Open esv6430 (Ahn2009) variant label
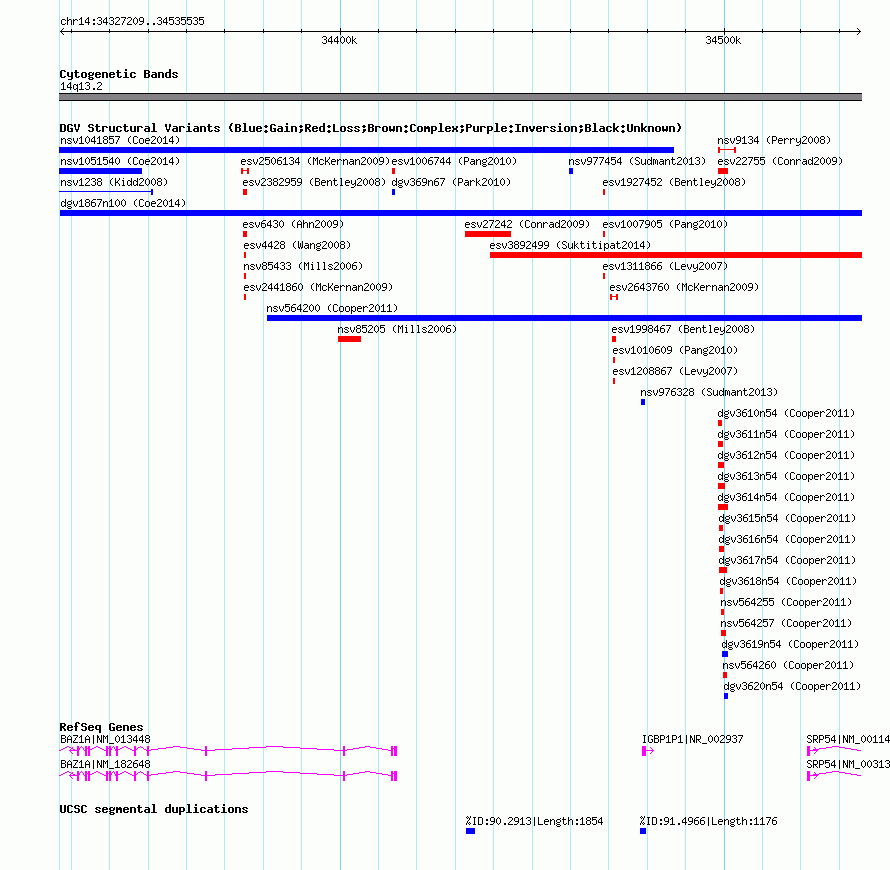Viewport: 890px width, 870px height. [x=293, y=224]
